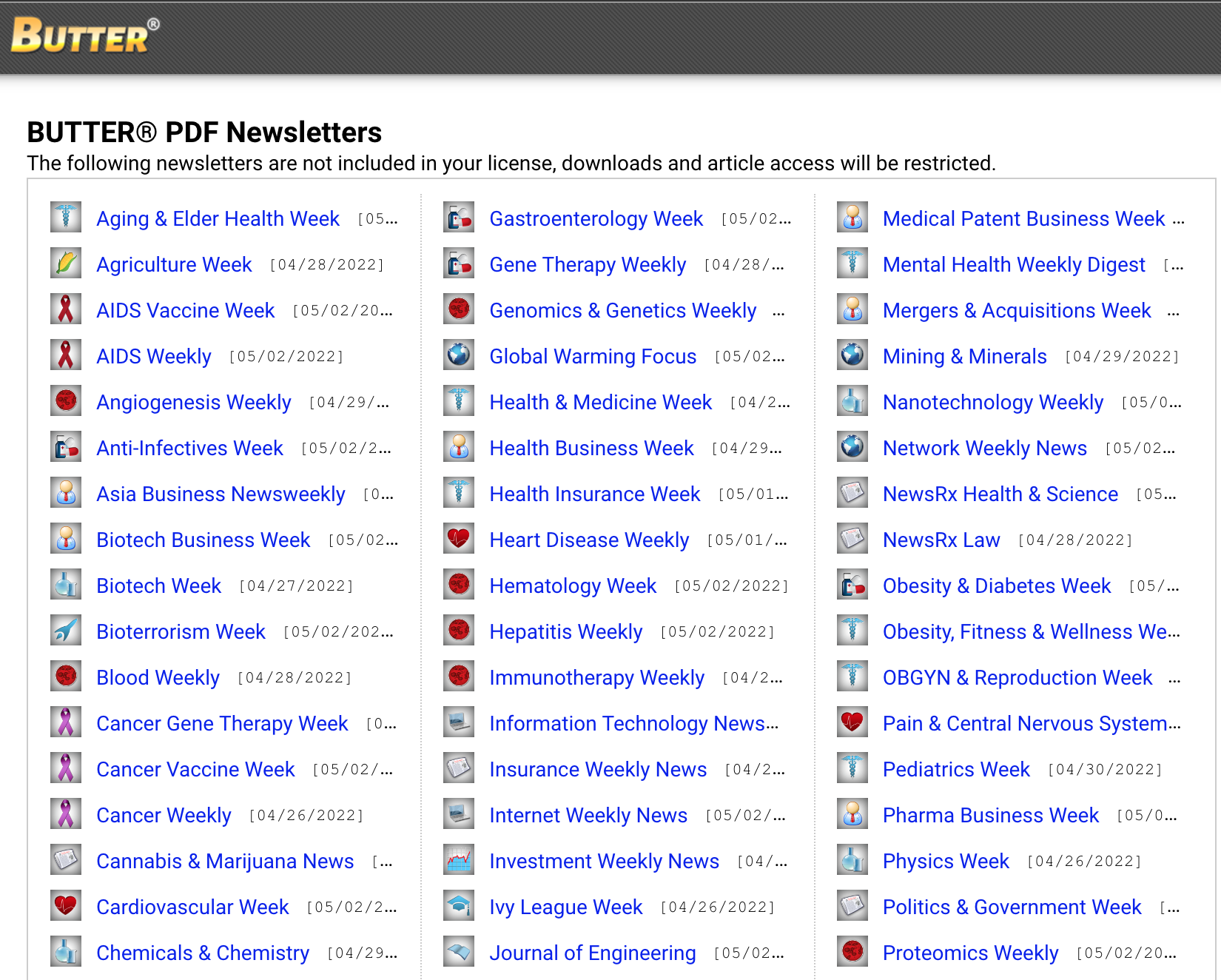Open Cancer Gene Therapy Week link

click(x=222, y=724)
